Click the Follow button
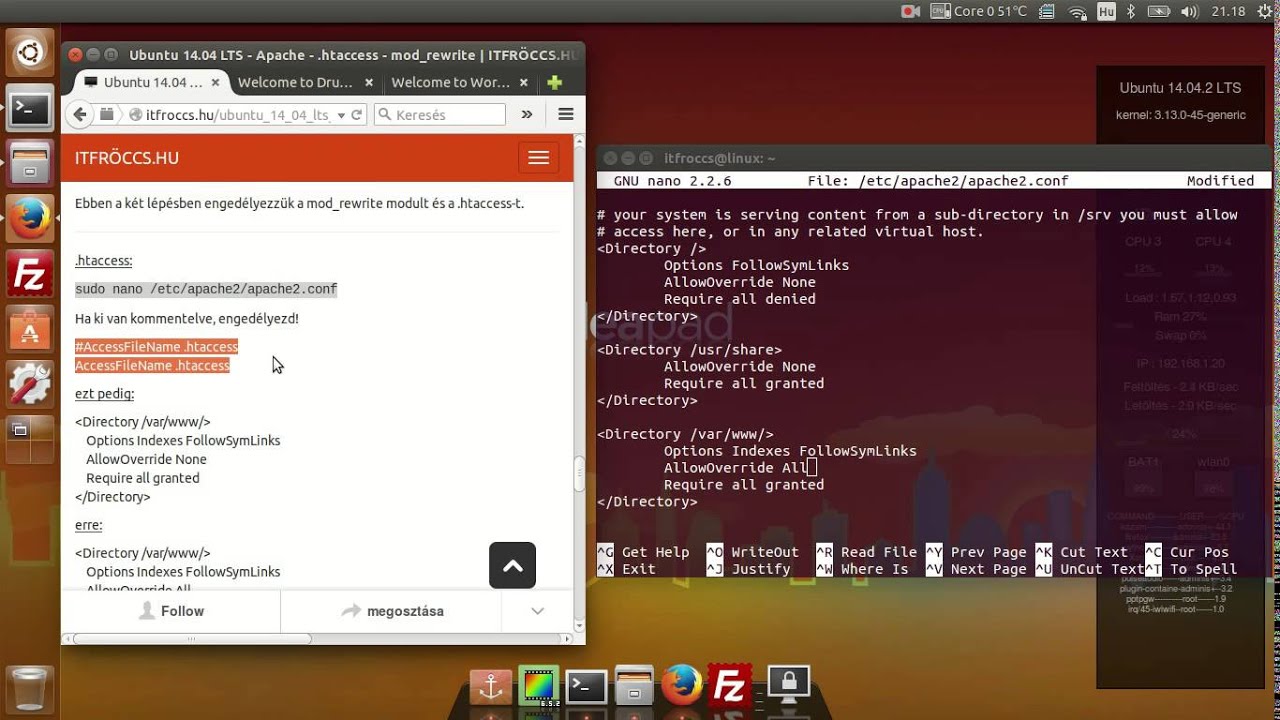This screenshot has width=1280, height=720. pyautogui.click(x=171, y=611)
